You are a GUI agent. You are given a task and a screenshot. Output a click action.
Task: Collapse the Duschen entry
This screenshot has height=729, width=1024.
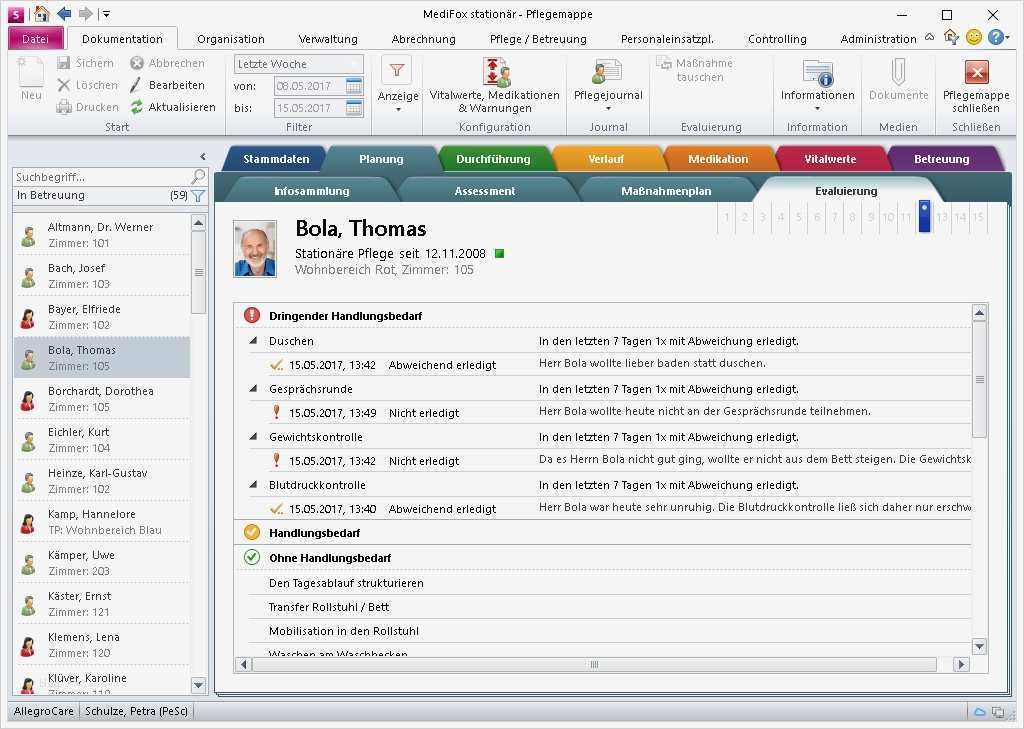pos(253,340)
